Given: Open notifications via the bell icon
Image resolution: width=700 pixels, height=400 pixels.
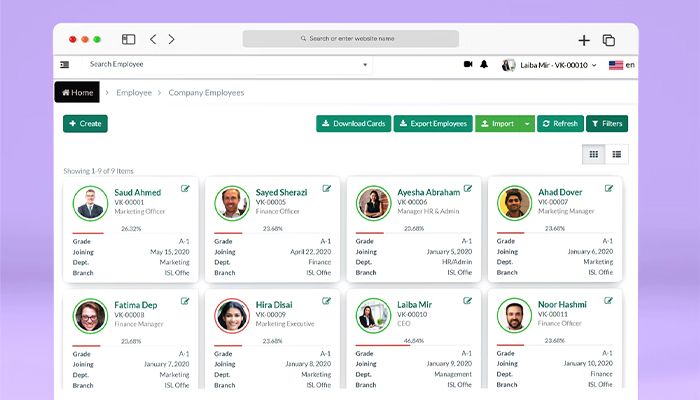Looking at the screenshot, I should tap(484, 64).
